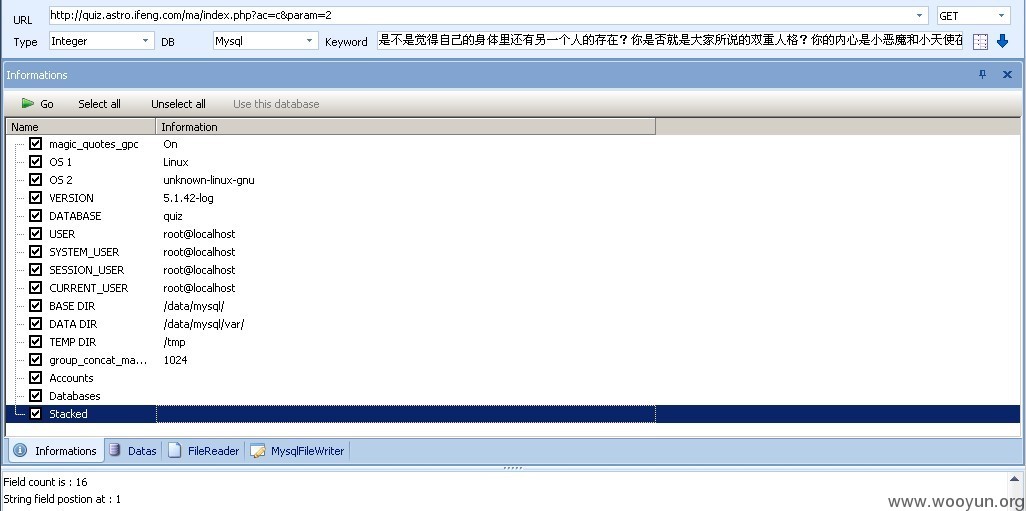Image resolution: width=1026 pixels, height=511 pixels.
Task: Click Unselect all button
Action: (x=178, y=103)
